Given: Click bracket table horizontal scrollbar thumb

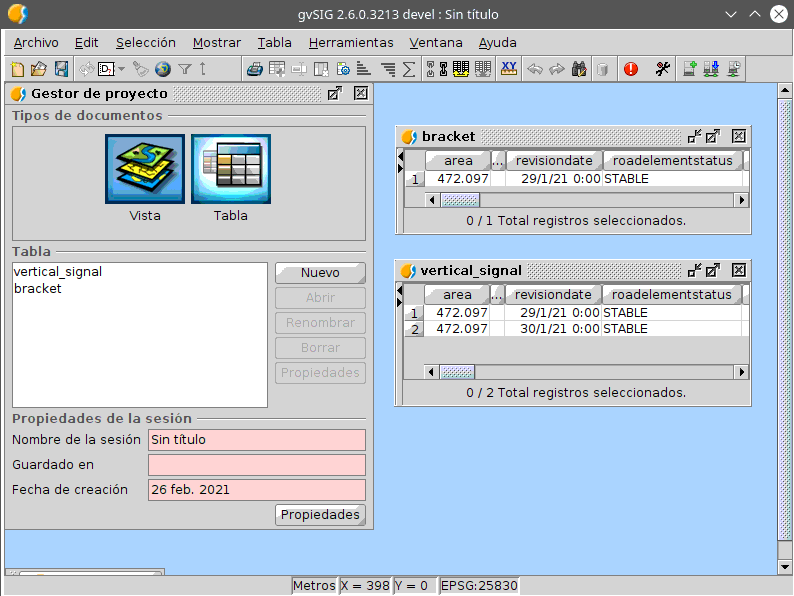Looking at the screenshot, I should (460, 200).
